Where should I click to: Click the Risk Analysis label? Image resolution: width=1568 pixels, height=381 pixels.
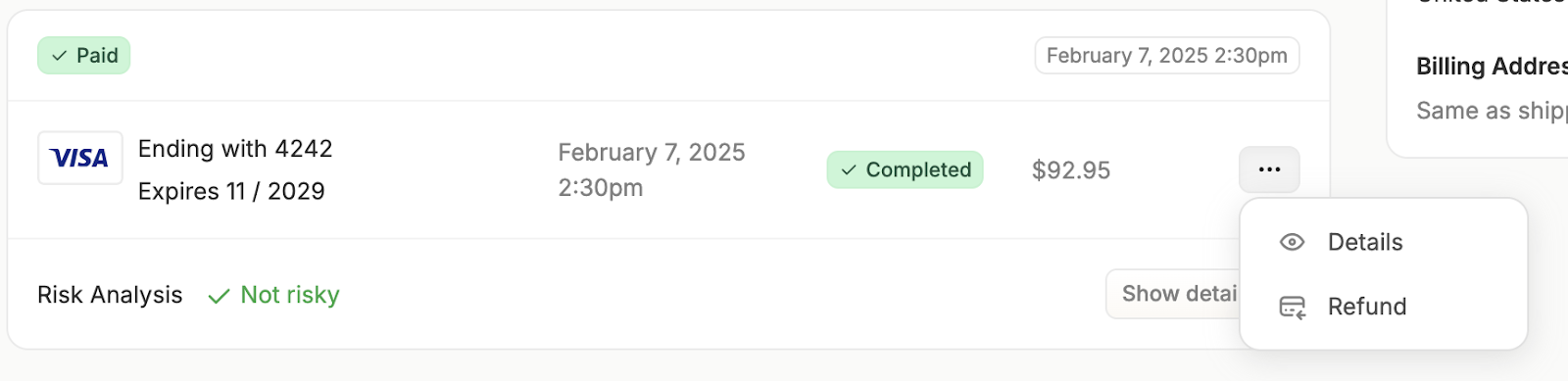pyautogui.click(x=110, y=295)
